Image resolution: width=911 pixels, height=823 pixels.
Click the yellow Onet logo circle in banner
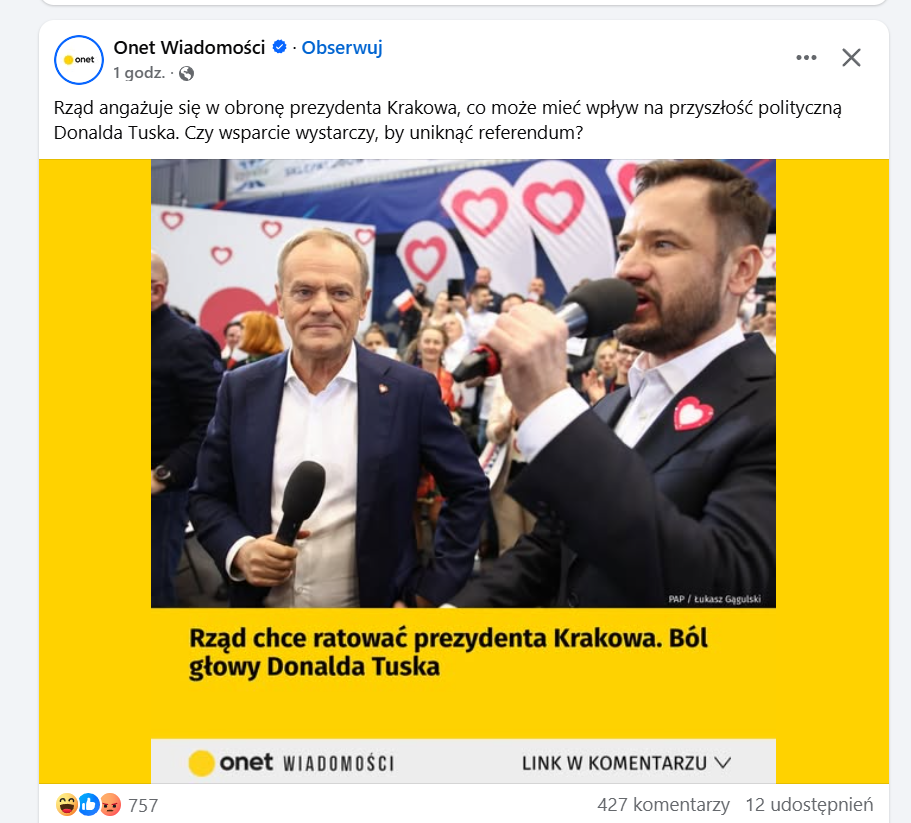201,763
